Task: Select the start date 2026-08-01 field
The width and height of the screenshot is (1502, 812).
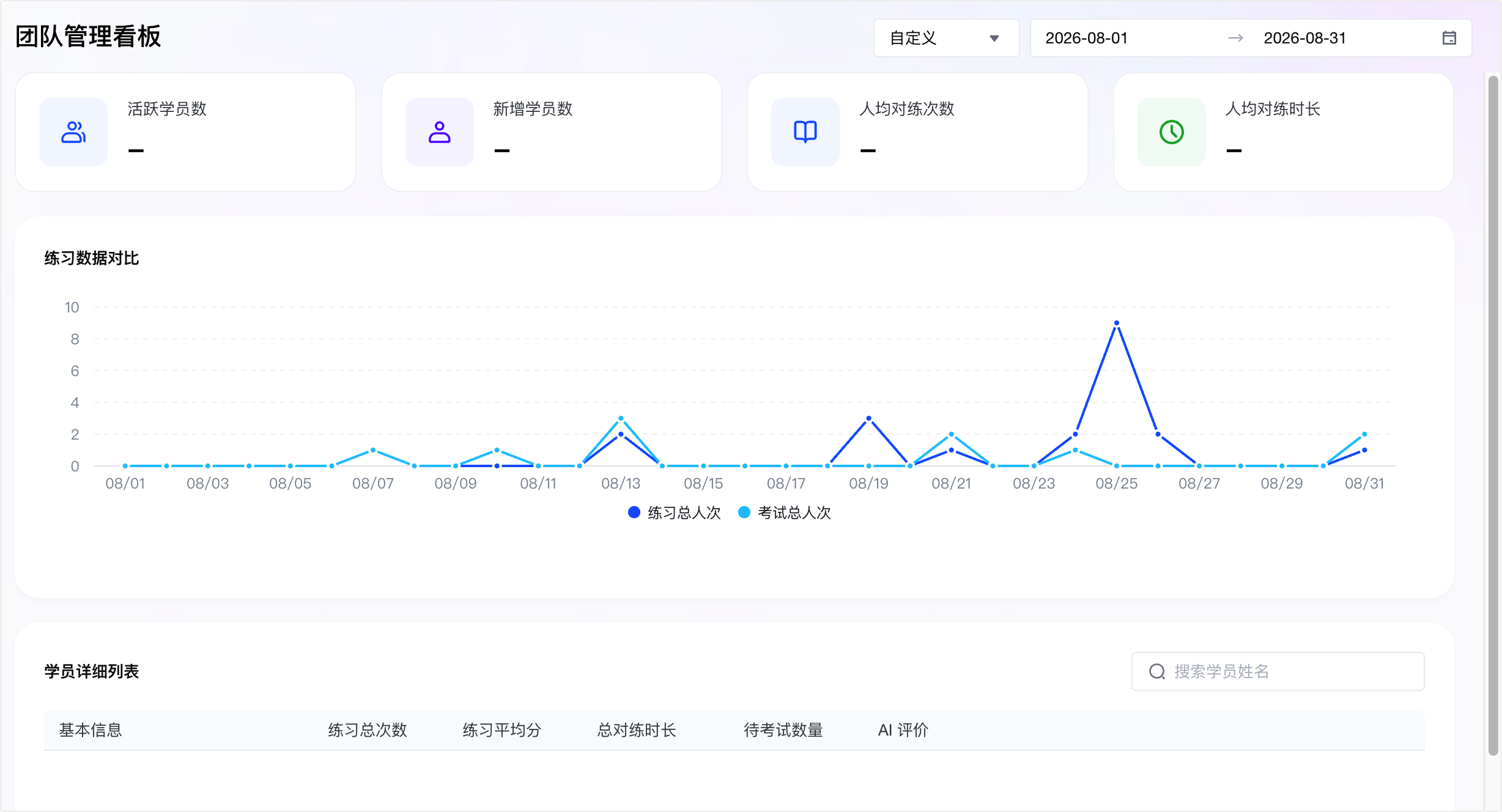Action: coord(1086,38)
